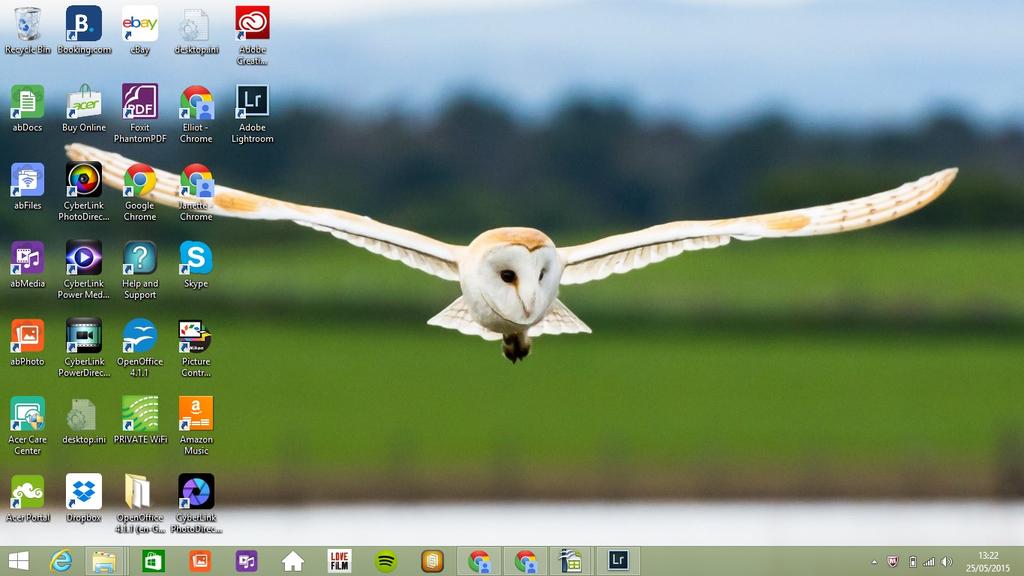Image resolution: width=1024 pixels, height=576 pixels.
Task: Open Internet Explorer from the taskbar
Action: [62, 561]
